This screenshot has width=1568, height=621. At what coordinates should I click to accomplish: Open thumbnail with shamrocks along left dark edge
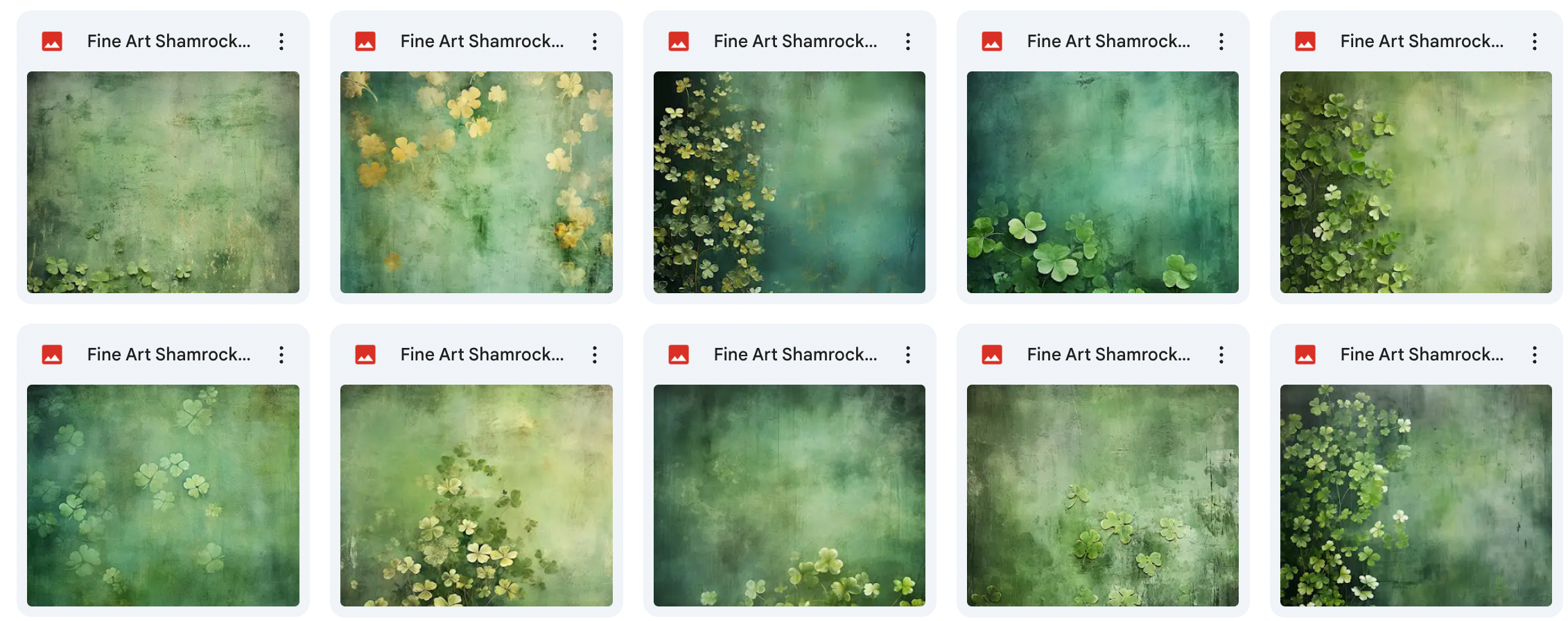pyautogui.click(x=790, y=182)
